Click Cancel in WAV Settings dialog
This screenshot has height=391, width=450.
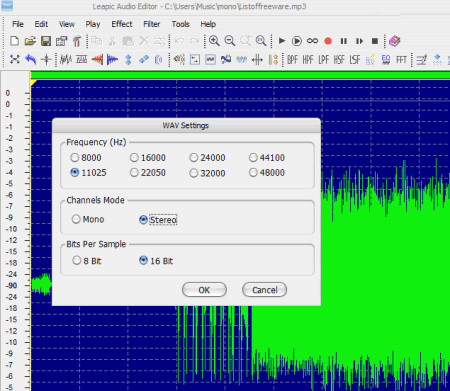click(x=264, y=290)
